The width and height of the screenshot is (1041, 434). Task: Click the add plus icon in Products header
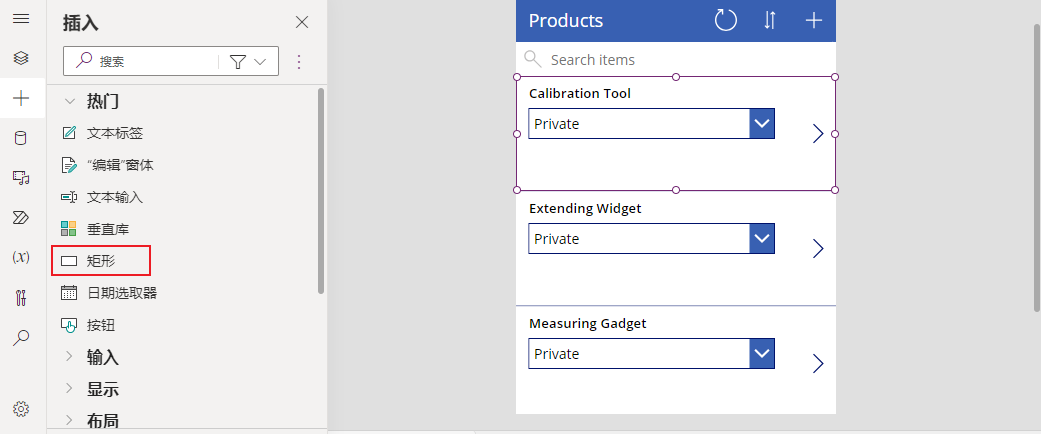tap(814, 20)
